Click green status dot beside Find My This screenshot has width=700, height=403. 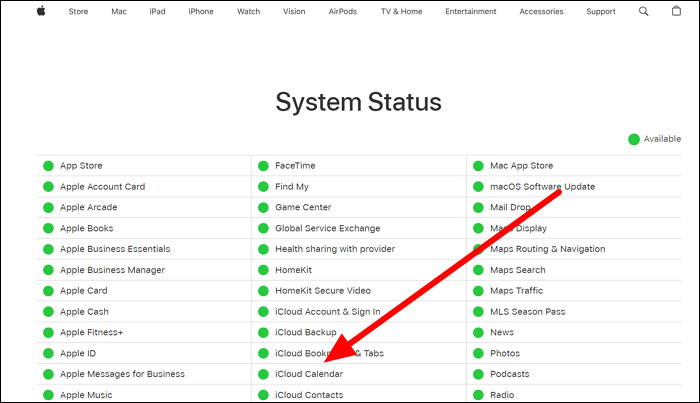click(x=263, y=187)
